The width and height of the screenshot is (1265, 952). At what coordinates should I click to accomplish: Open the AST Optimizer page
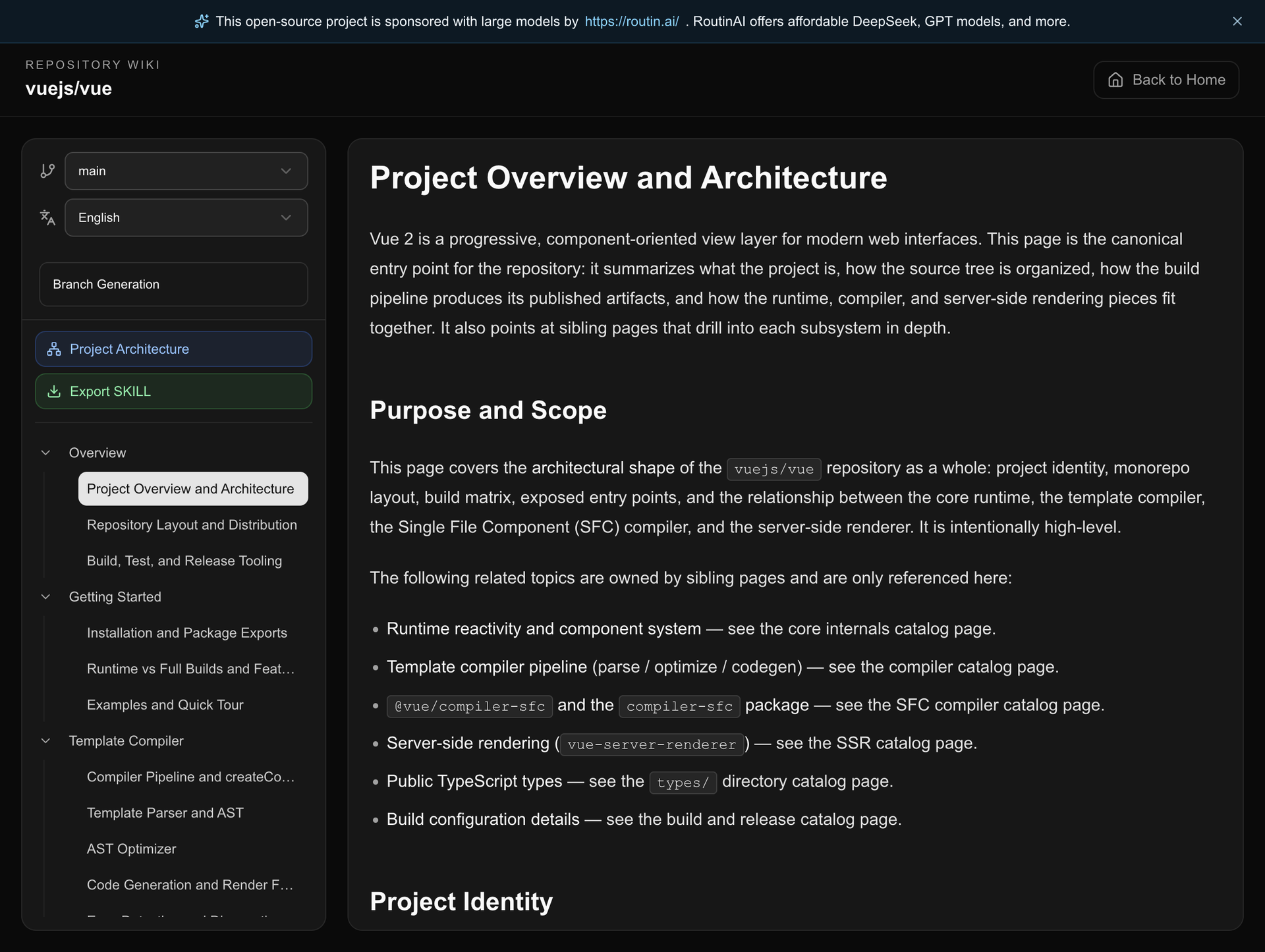132,849
